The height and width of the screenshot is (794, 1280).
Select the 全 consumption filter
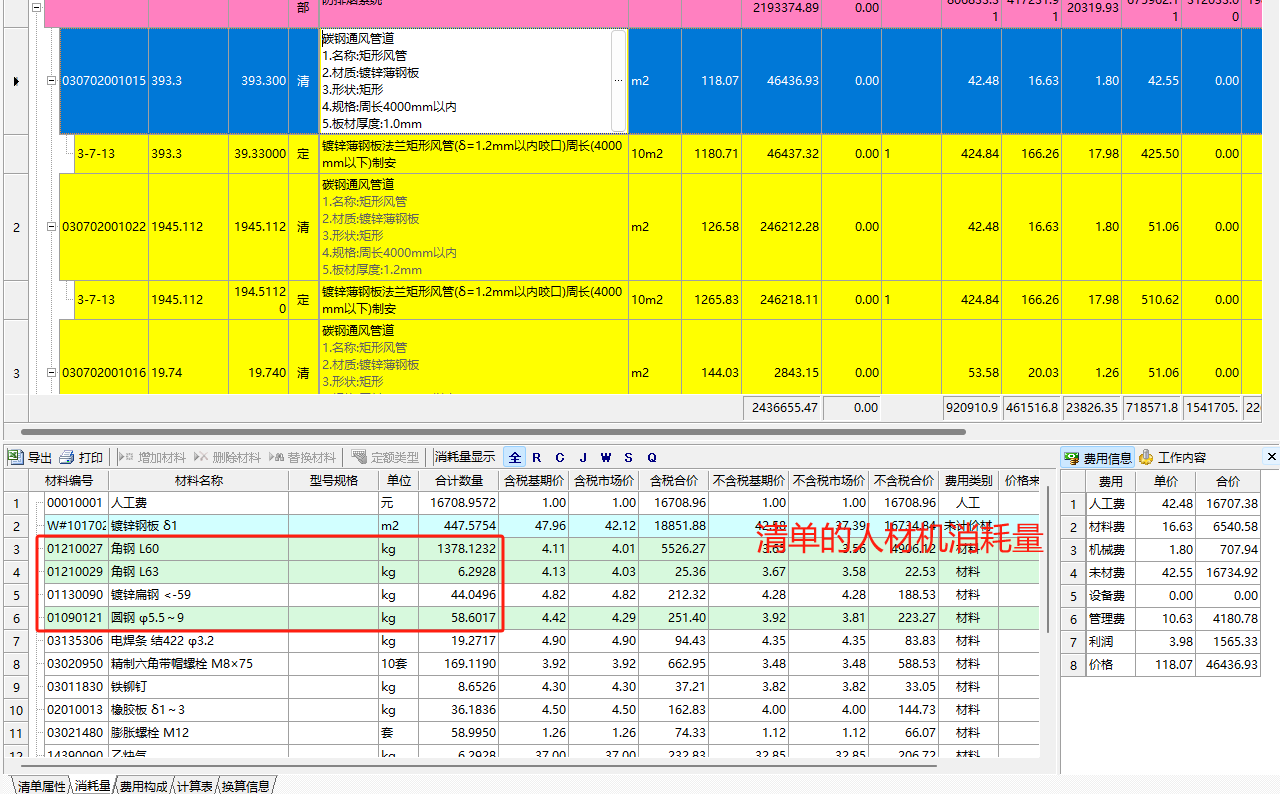(x=514, y=457)
